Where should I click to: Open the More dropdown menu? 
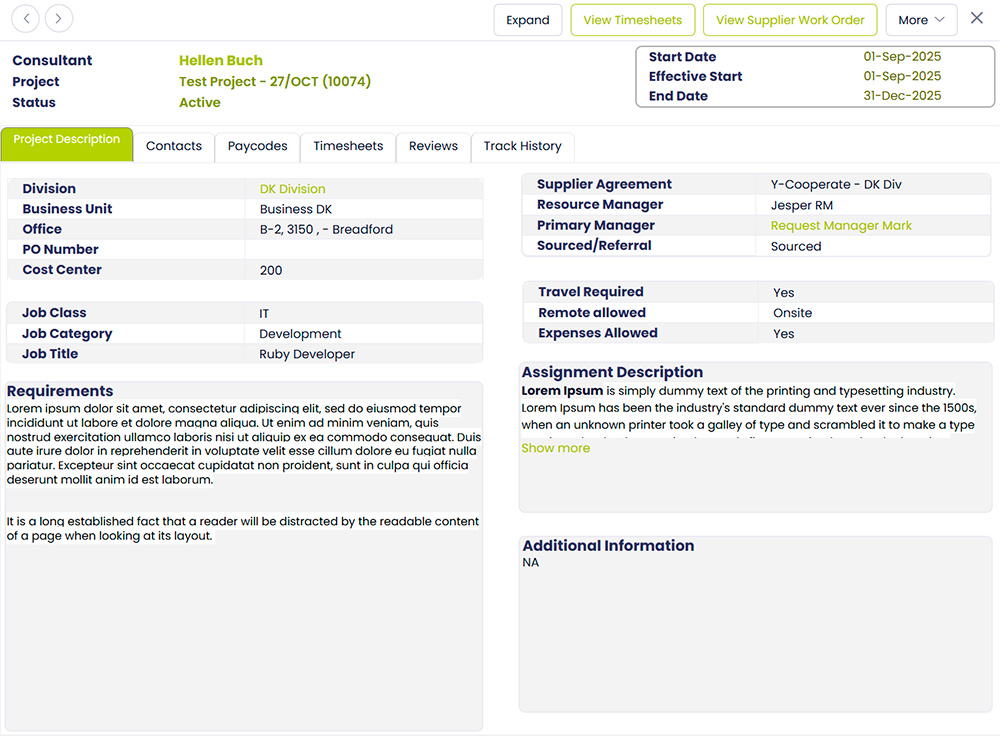coord(921,20)
